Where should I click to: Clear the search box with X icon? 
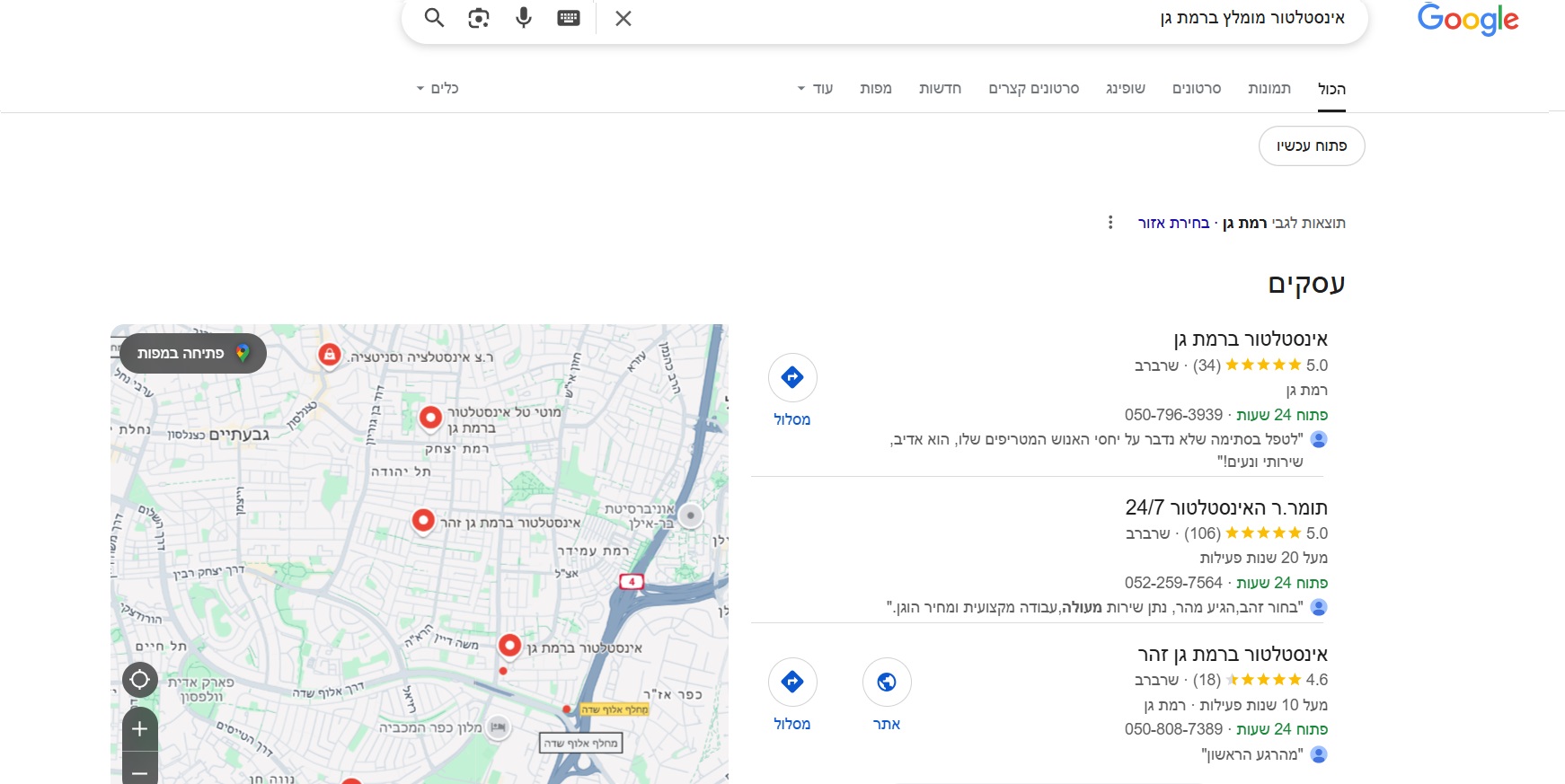(623, 18)
